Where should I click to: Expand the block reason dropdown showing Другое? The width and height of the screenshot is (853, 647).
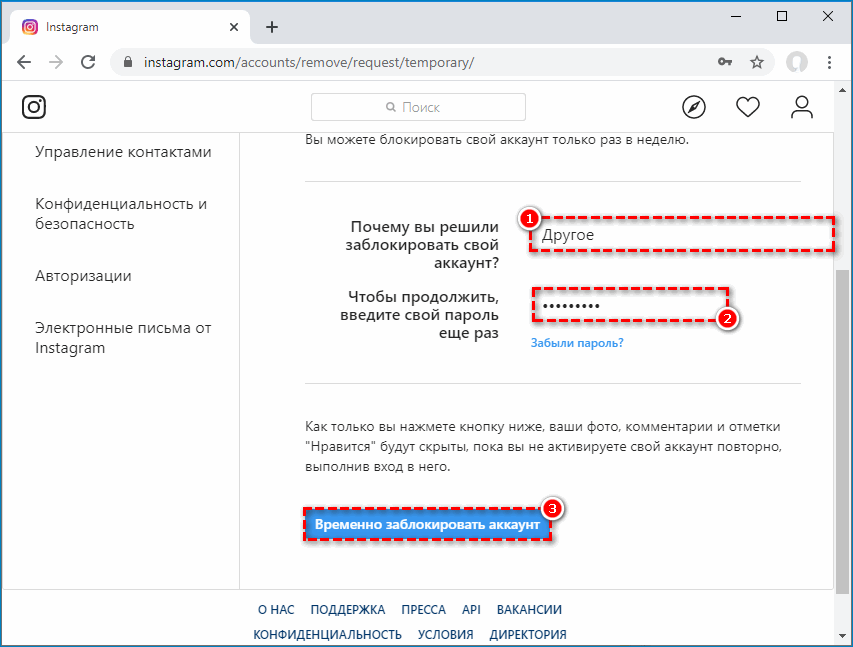coord(682,235)
